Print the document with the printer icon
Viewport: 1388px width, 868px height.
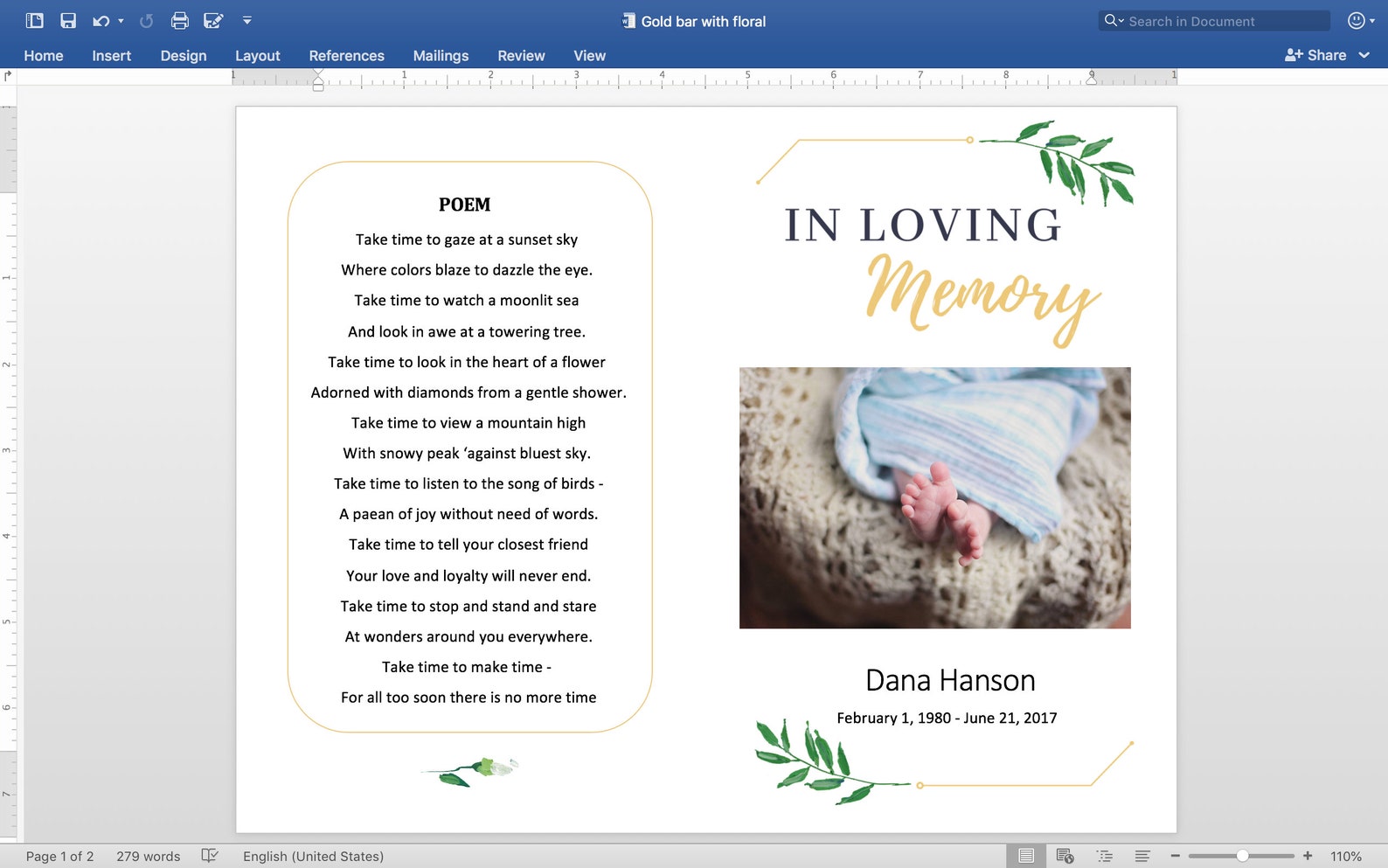[x=180, y=20]
